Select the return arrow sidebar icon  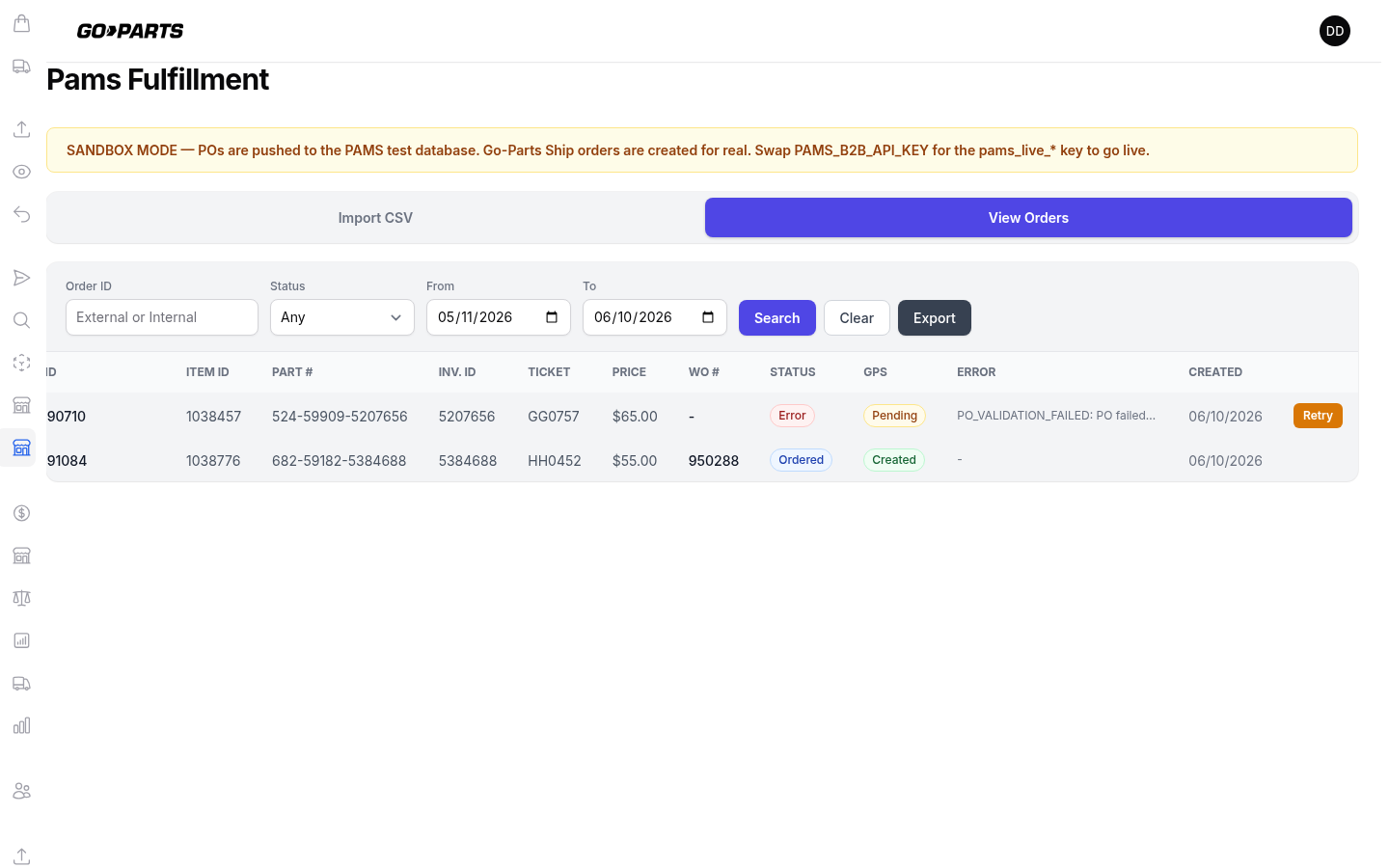point(21,214)
